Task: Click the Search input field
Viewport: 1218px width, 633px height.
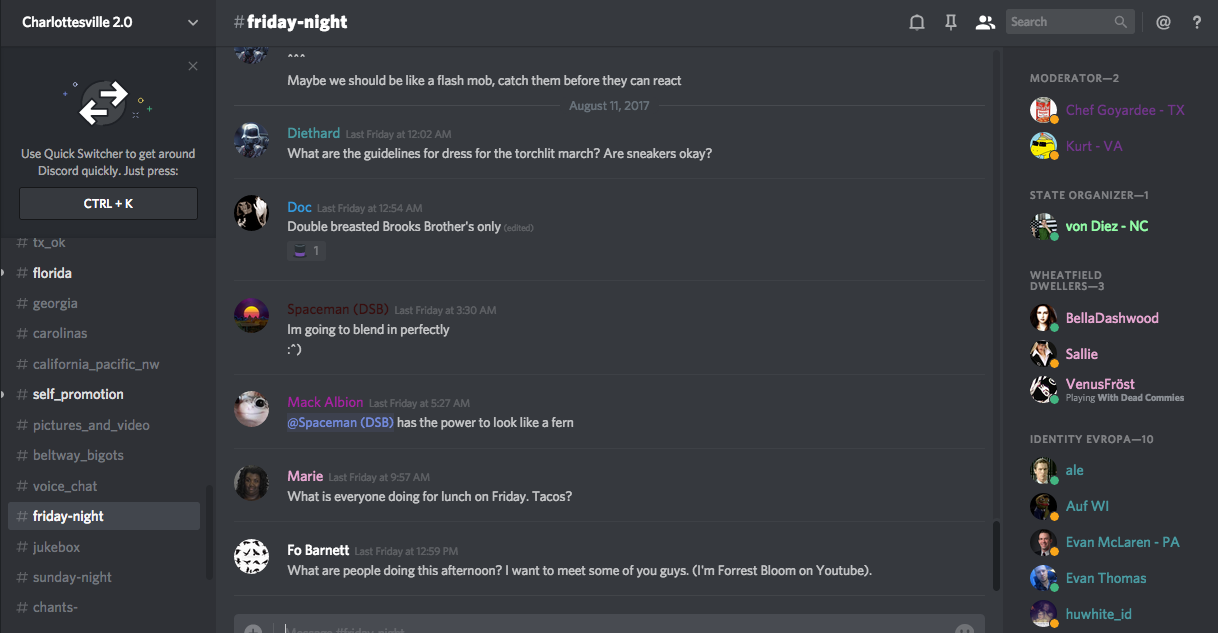Action: tap(1058, 22)
